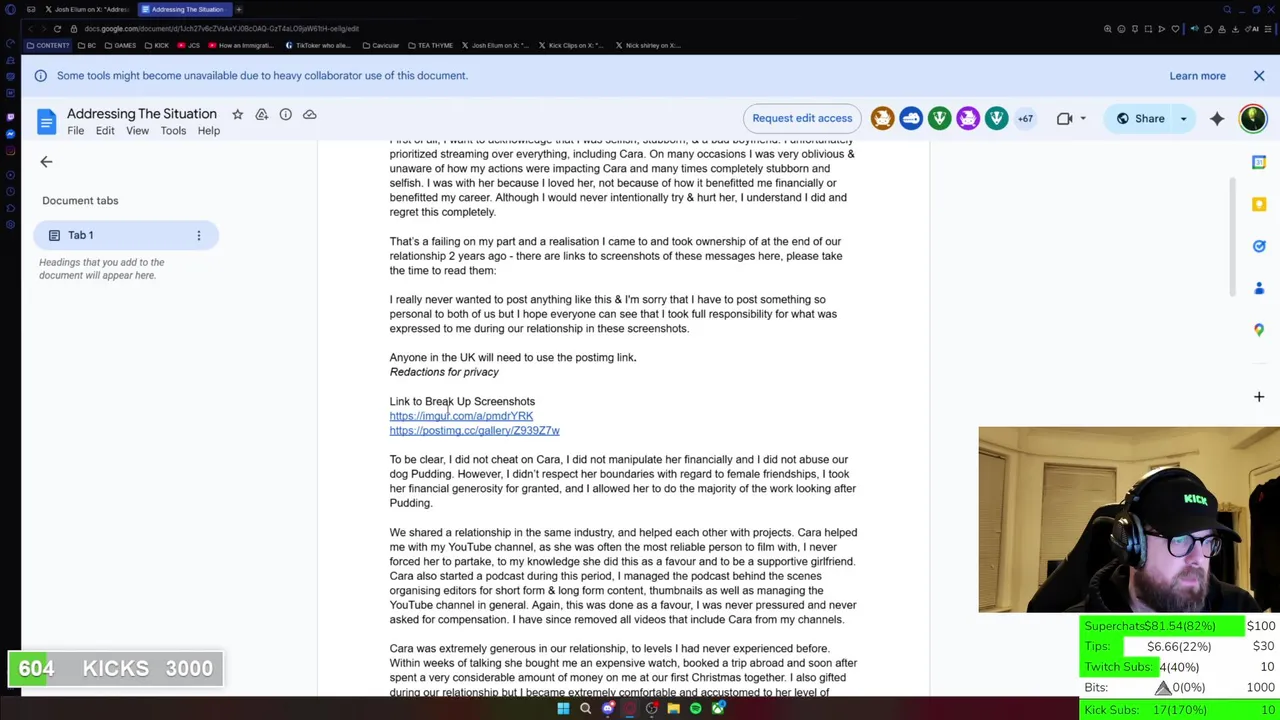Open Google account profile avatar
The image size is (1280, 720).
coord(1253,118)
